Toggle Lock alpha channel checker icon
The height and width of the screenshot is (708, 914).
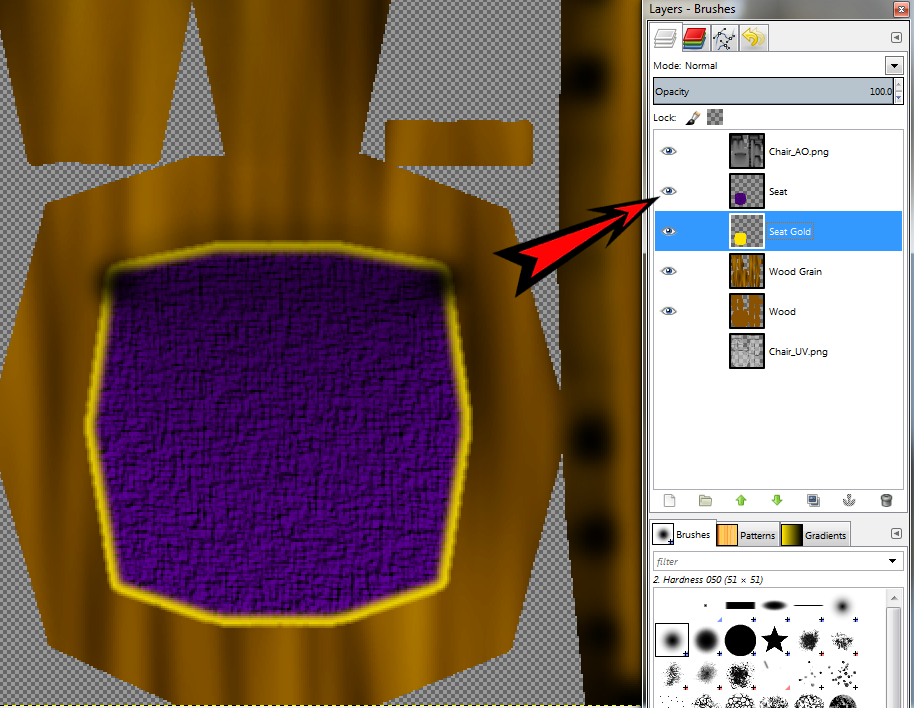[715, 117]
